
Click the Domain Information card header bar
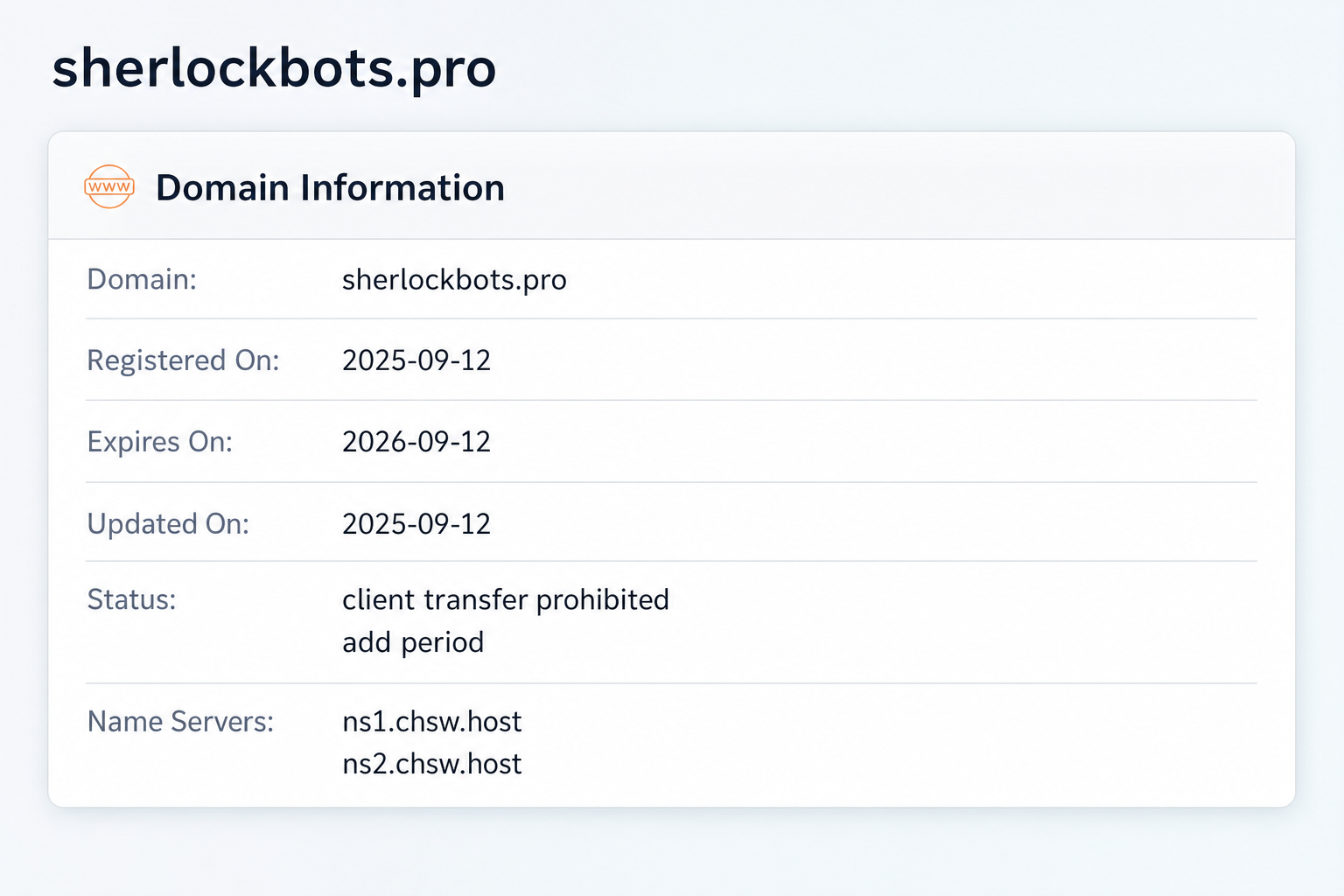(x=671, y=185)
